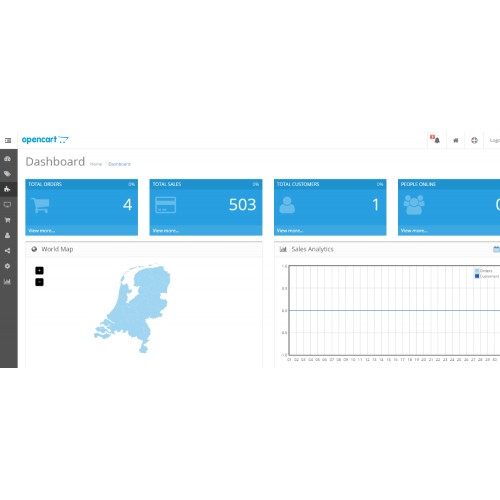Open the Design monitor sidebar icon
The image size is (500, 500).
pyautogui.click(x=7, y=205)
